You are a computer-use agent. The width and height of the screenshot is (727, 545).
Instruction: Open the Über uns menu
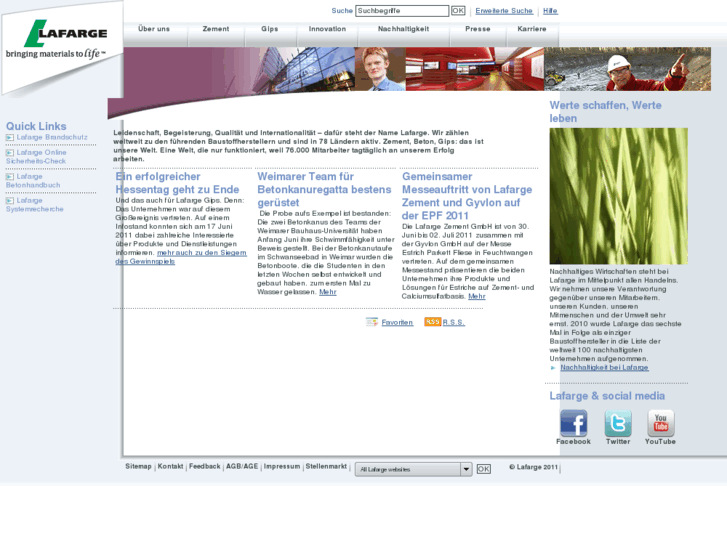[x=154, y=29]
